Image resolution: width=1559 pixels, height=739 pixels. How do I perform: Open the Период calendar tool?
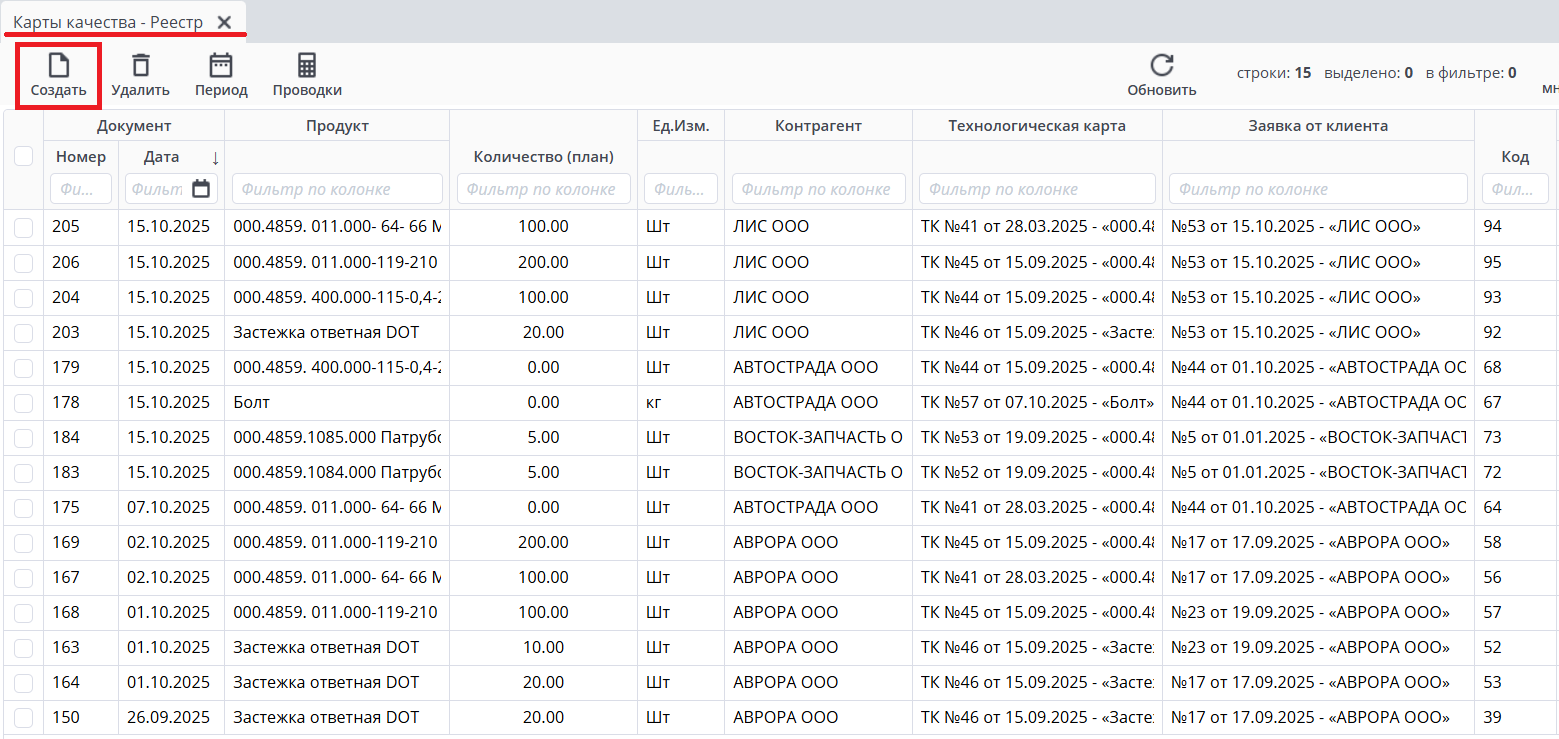tap(221, 66)
